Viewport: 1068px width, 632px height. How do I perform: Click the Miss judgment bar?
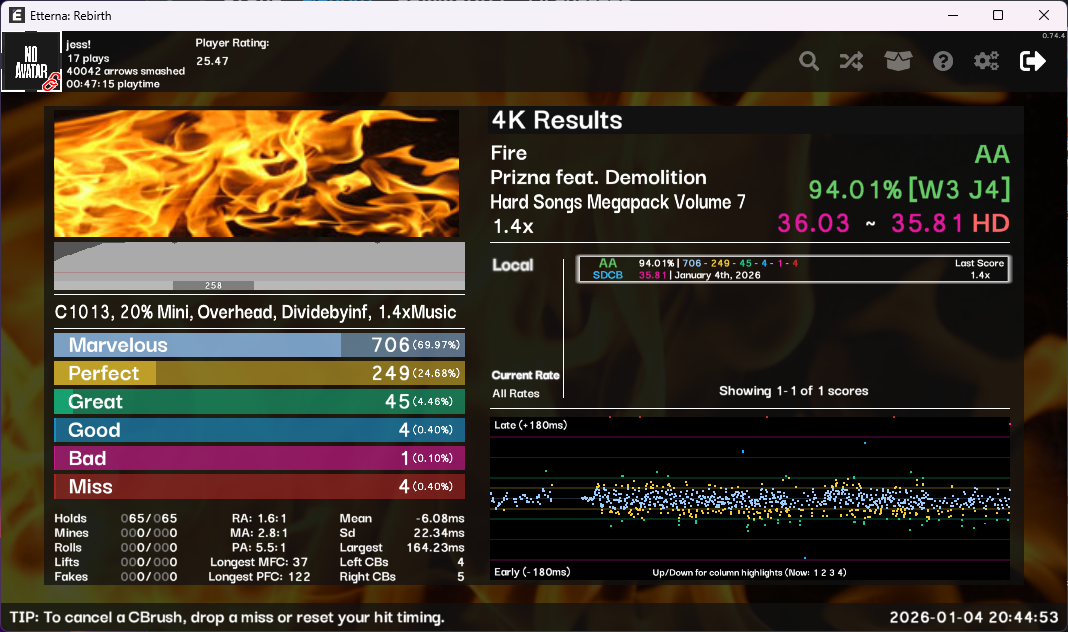click(x=259, y=487)
